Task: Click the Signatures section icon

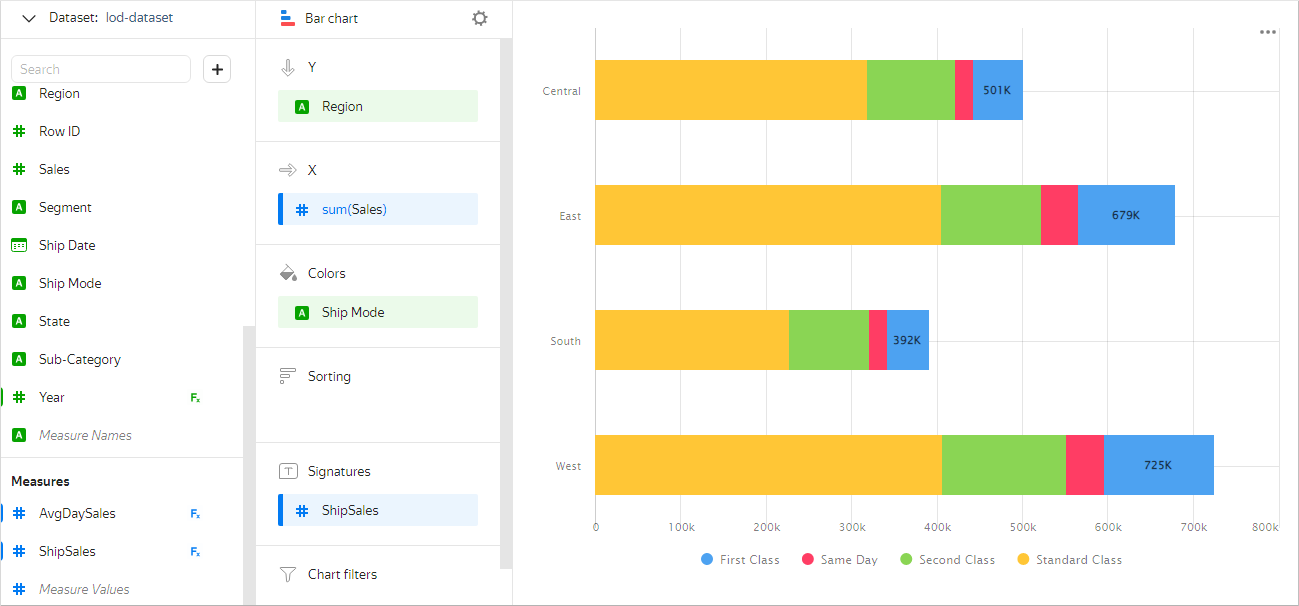Action: click(x=288, y=471)
